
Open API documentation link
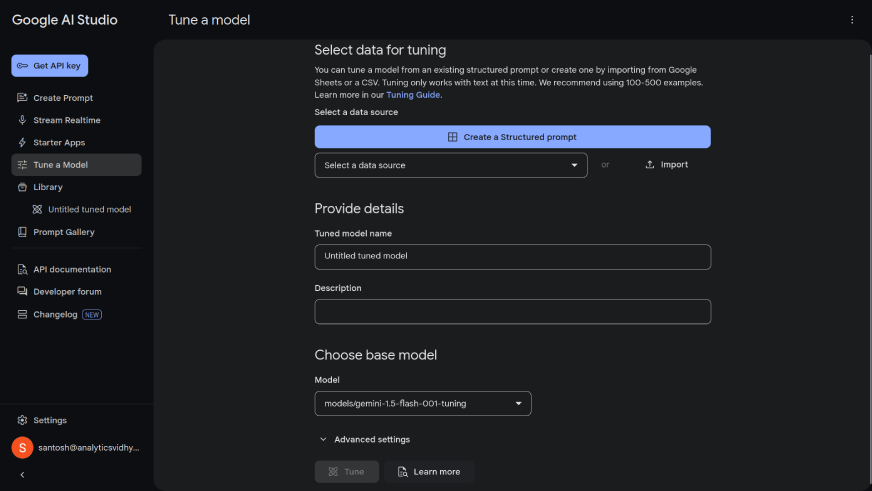(76, 269)
